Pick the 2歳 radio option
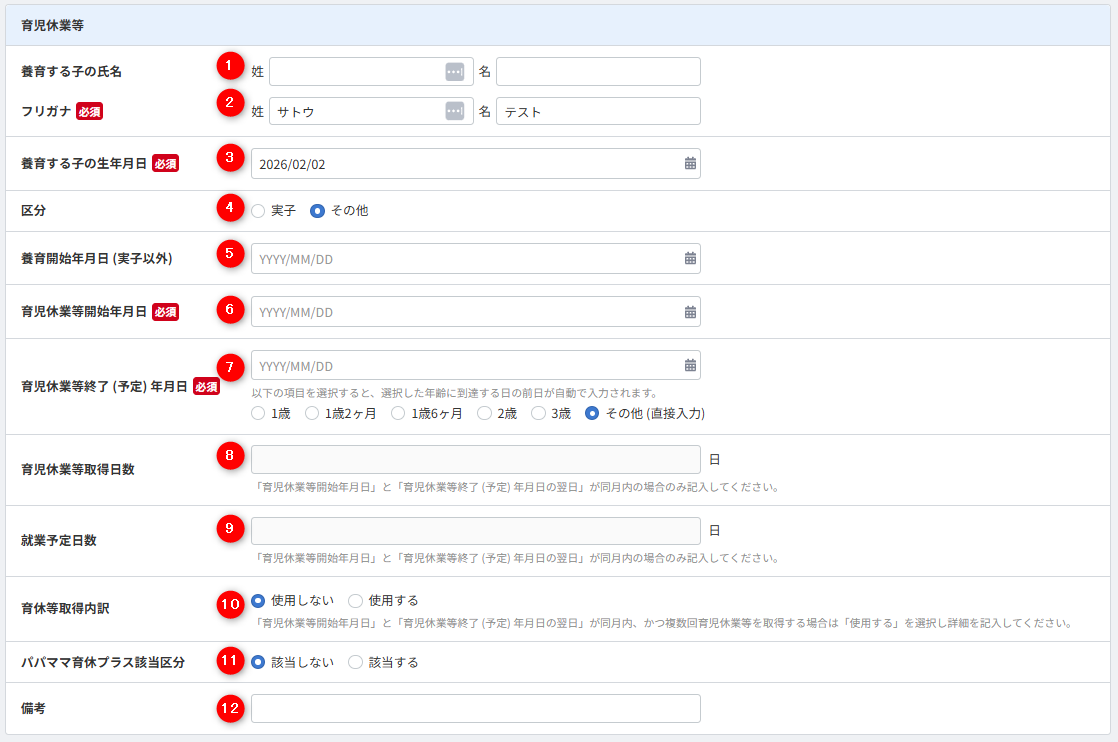The width and height of the screenshot is (1118, 742). (485, 413)
